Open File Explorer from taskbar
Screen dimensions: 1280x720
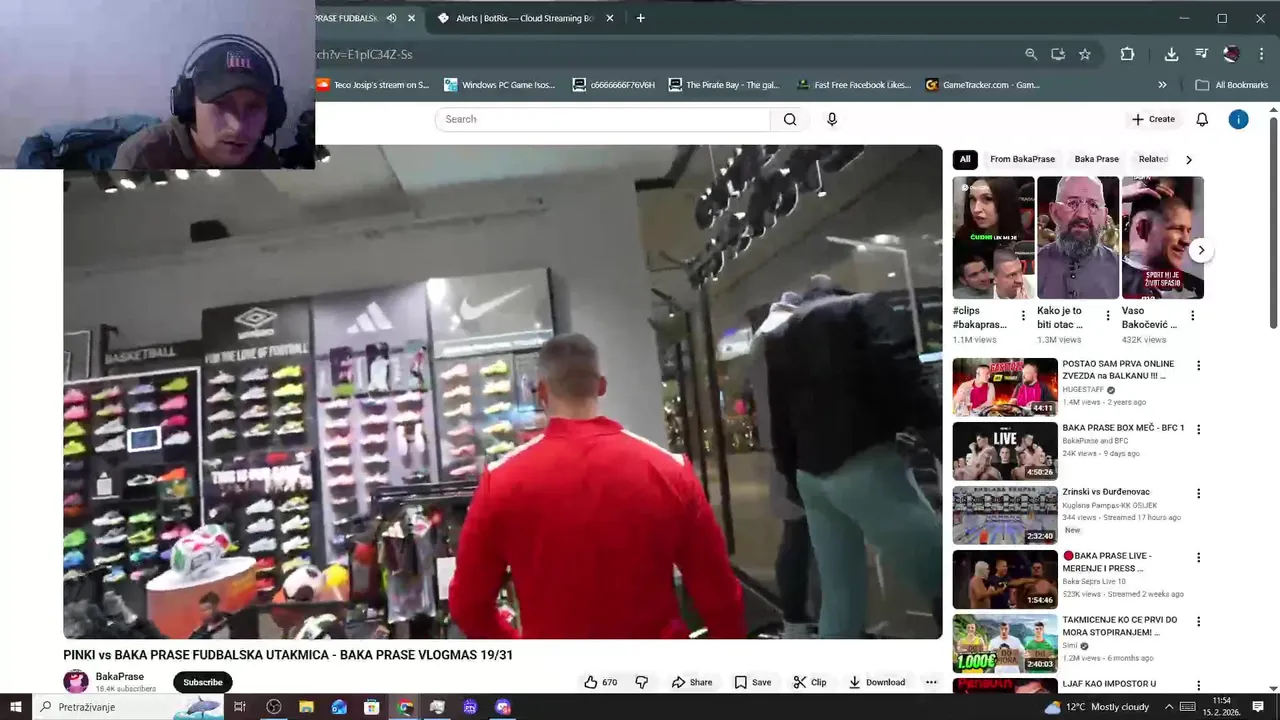click(x=307, y=707)
